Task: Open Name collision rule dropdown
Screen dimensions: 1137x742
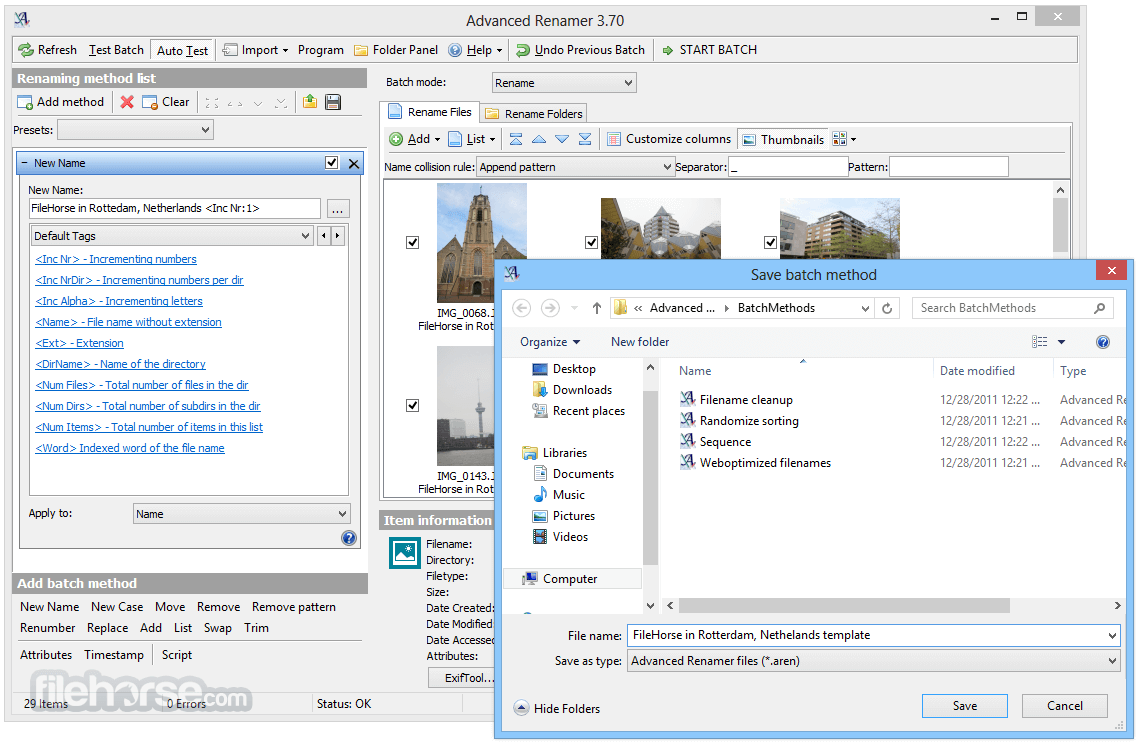Action: click(575, 167)
